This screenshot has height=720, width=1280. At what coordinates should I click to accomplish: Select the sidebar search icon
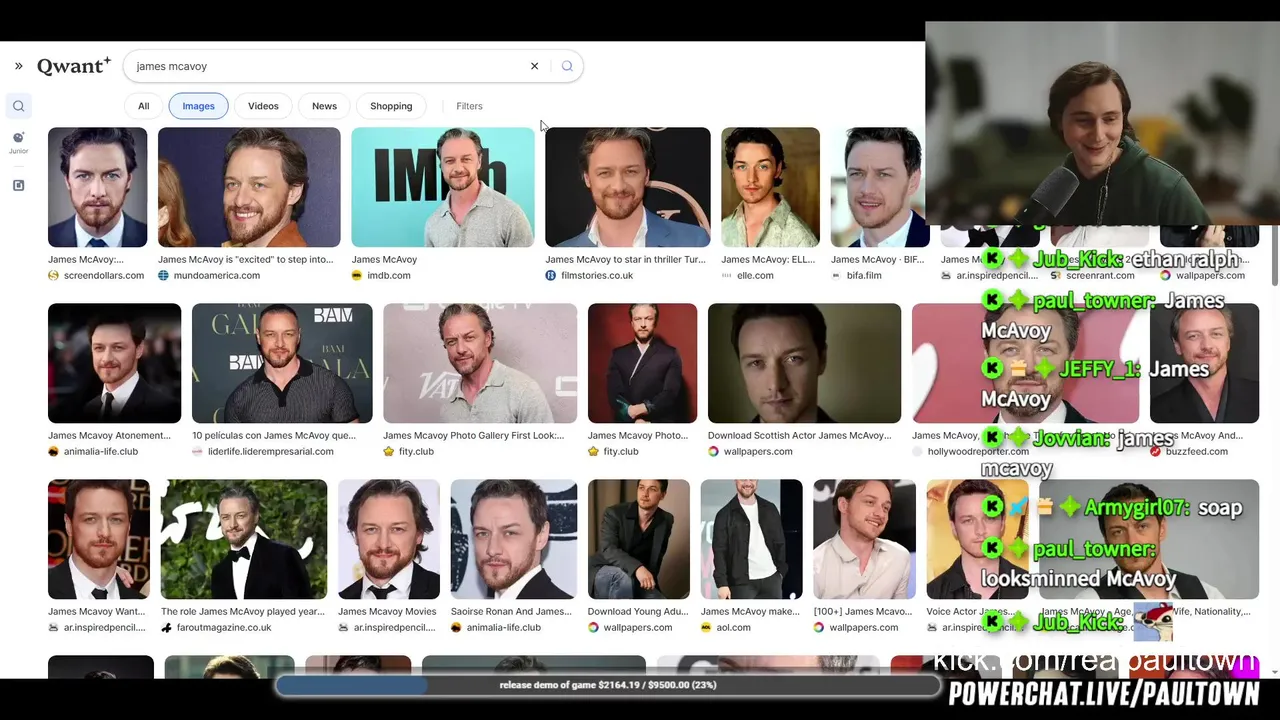[x=18, y=106]
